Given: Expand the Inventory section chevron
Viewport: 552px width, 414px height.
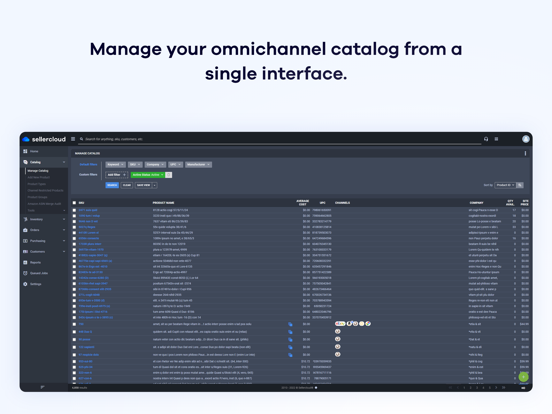Looking at the screenshot, I should 64,219.
